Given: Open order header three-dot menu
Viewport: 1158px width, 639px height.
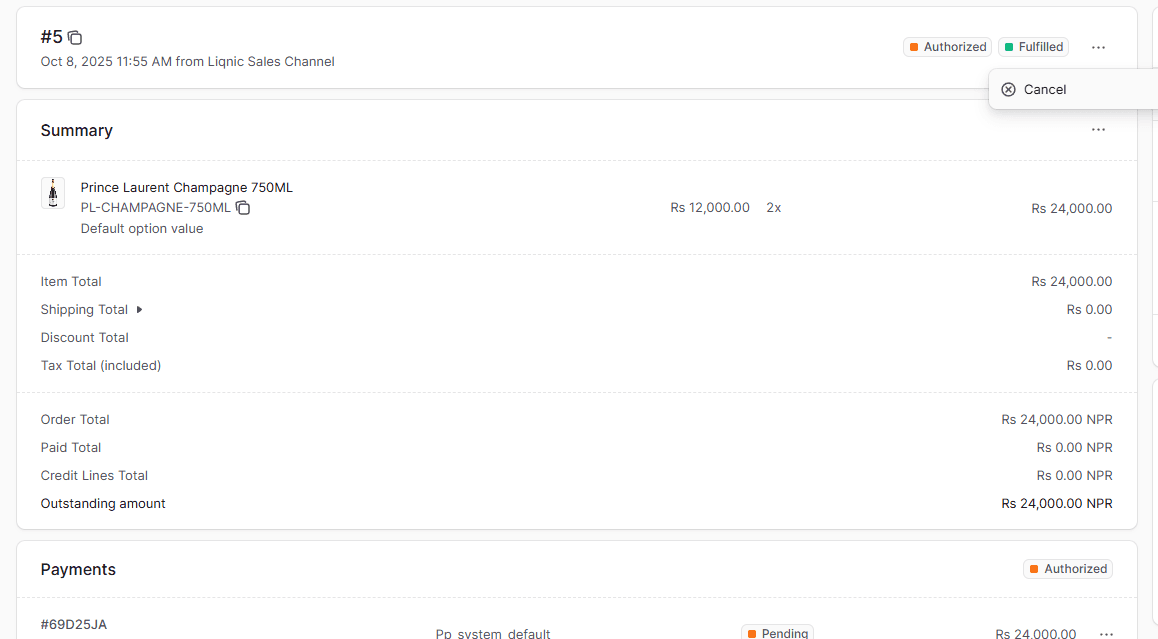Looking at the screenshot, I should click(1098, 47).
